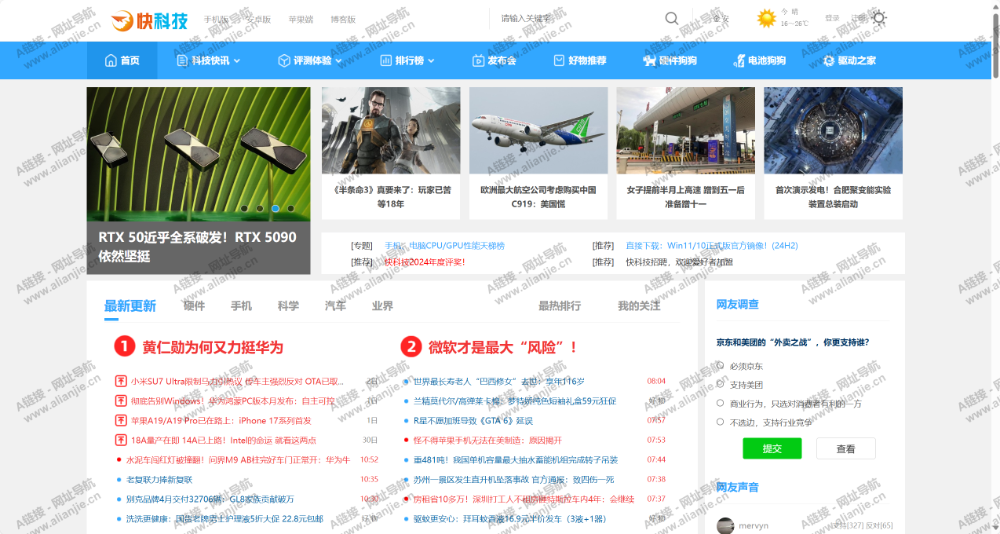Open article R星不愿加班导致《GTA 6》延误
This screenshot has width=1000, height=534.
point(473,421)
